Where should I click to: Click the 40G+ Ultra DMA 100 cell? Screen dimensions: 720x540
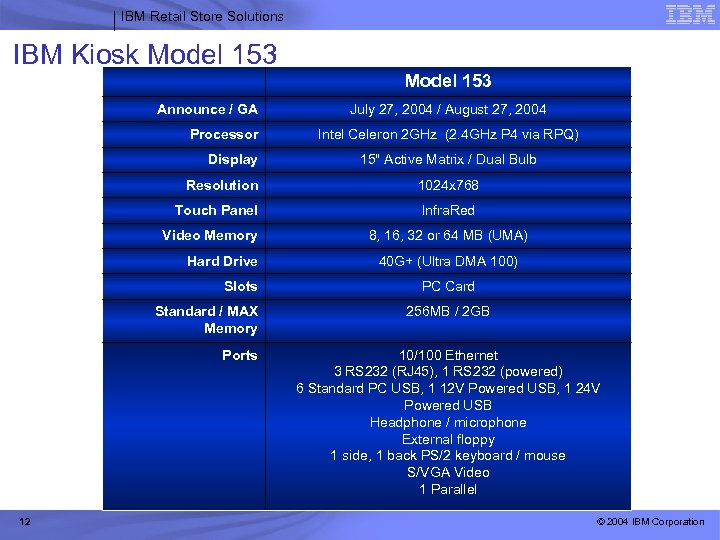pos(448,261)
